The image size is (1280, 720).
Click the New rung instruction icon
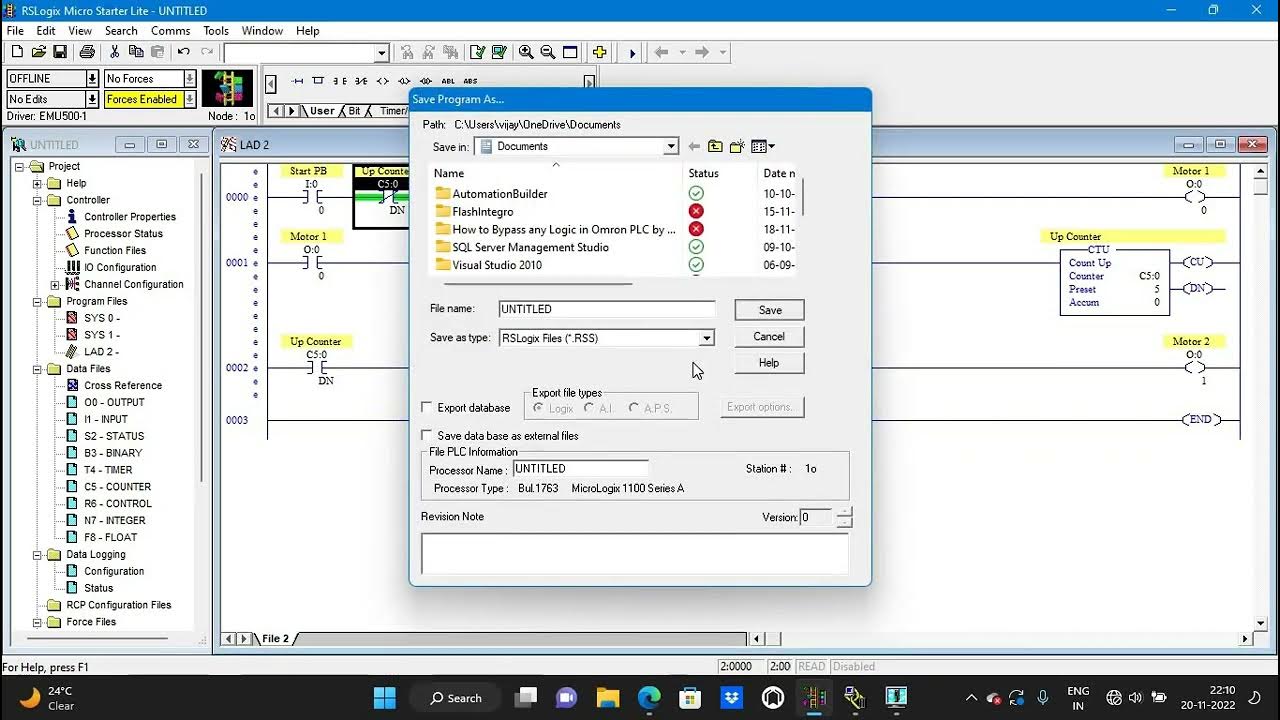point(297,81)
